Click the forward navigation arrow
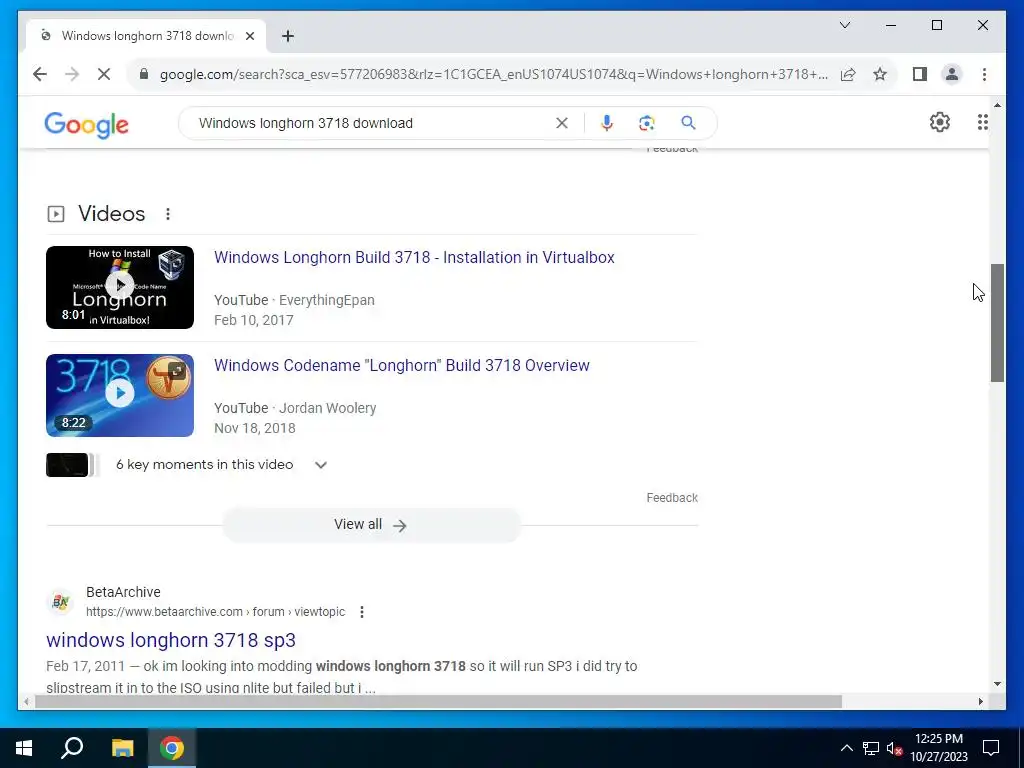Screen dimensions: 1024x768 click(x=72, y=74)
